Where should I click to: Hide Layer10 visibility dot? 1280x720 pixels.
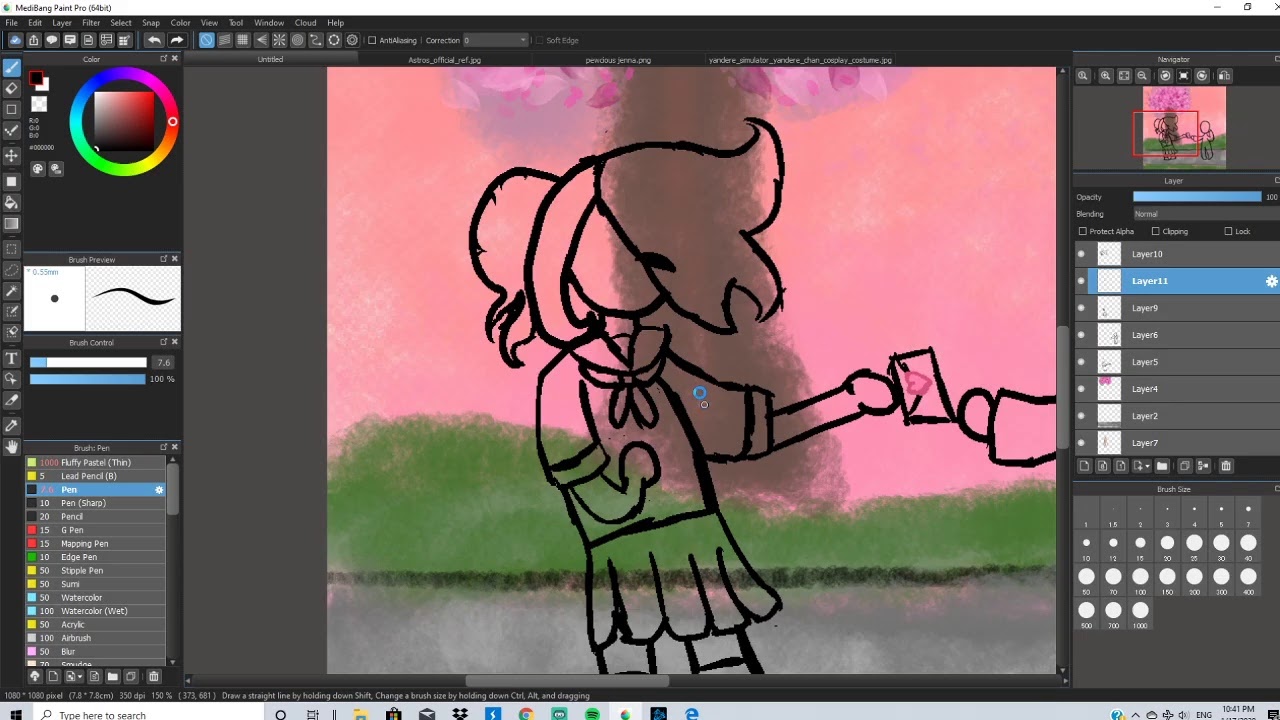(1081, 254)
